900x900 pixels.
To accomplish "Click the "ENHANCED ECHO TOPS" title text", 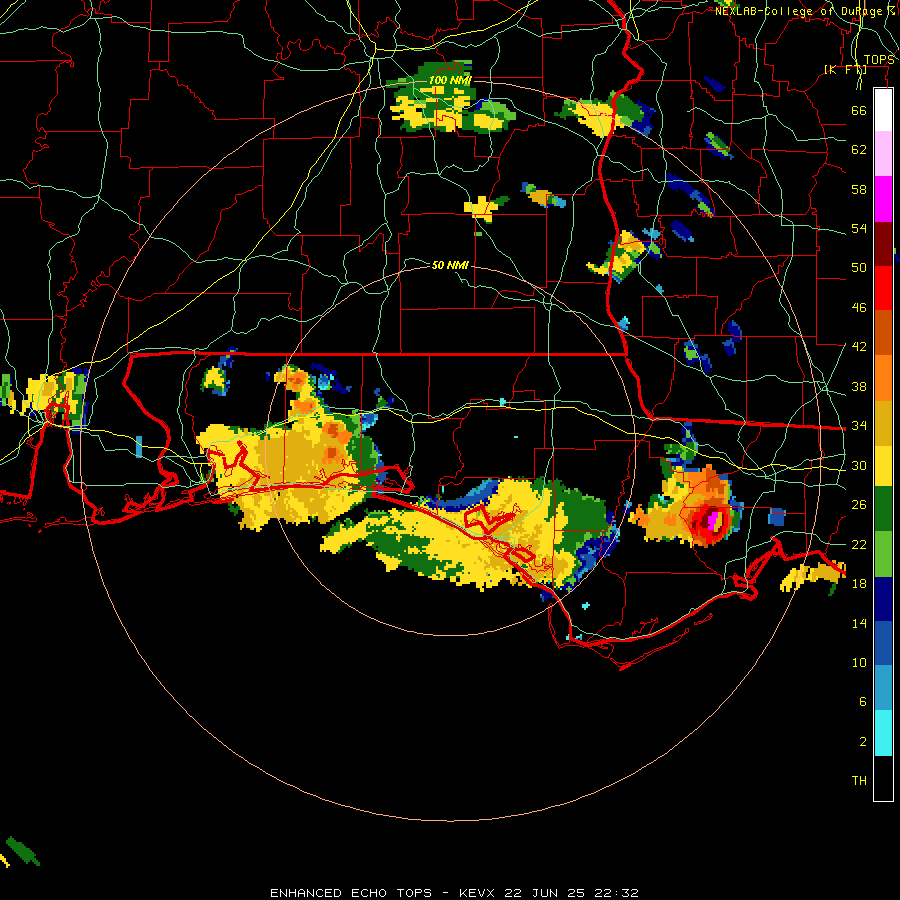I will coord(351,893).
